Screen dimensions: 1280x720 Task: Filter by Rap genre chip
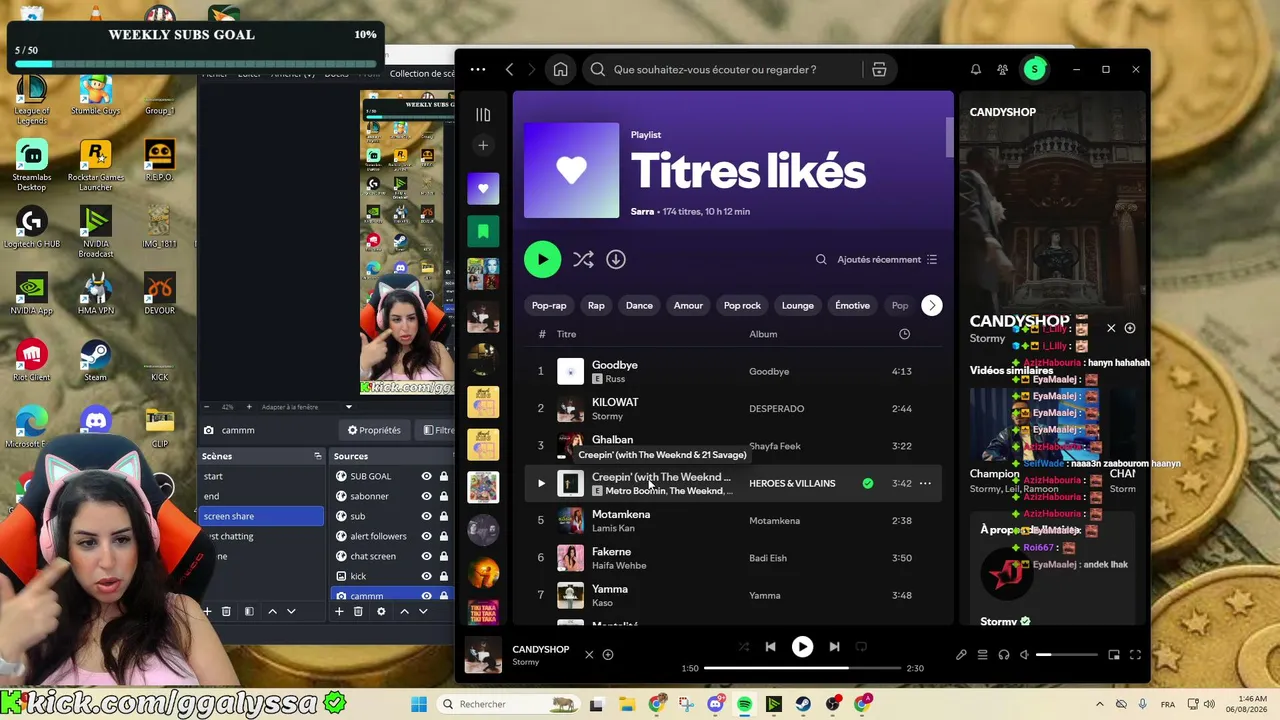click(x=596, y=306)
